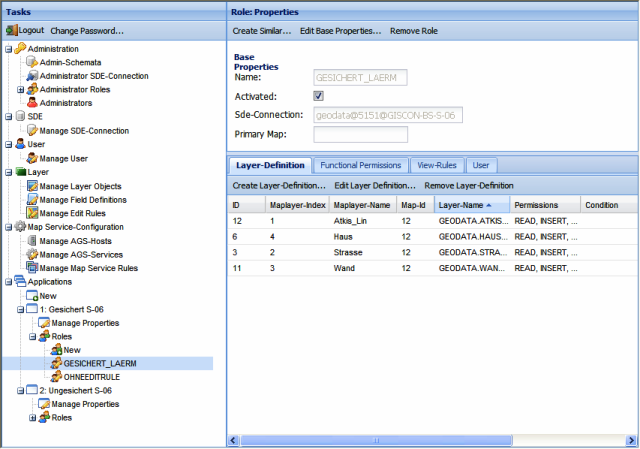The height and width of the screenshot is (449, 640).
Task: Click the Manage AGS-Hosts icon
Action: (32, 241)
